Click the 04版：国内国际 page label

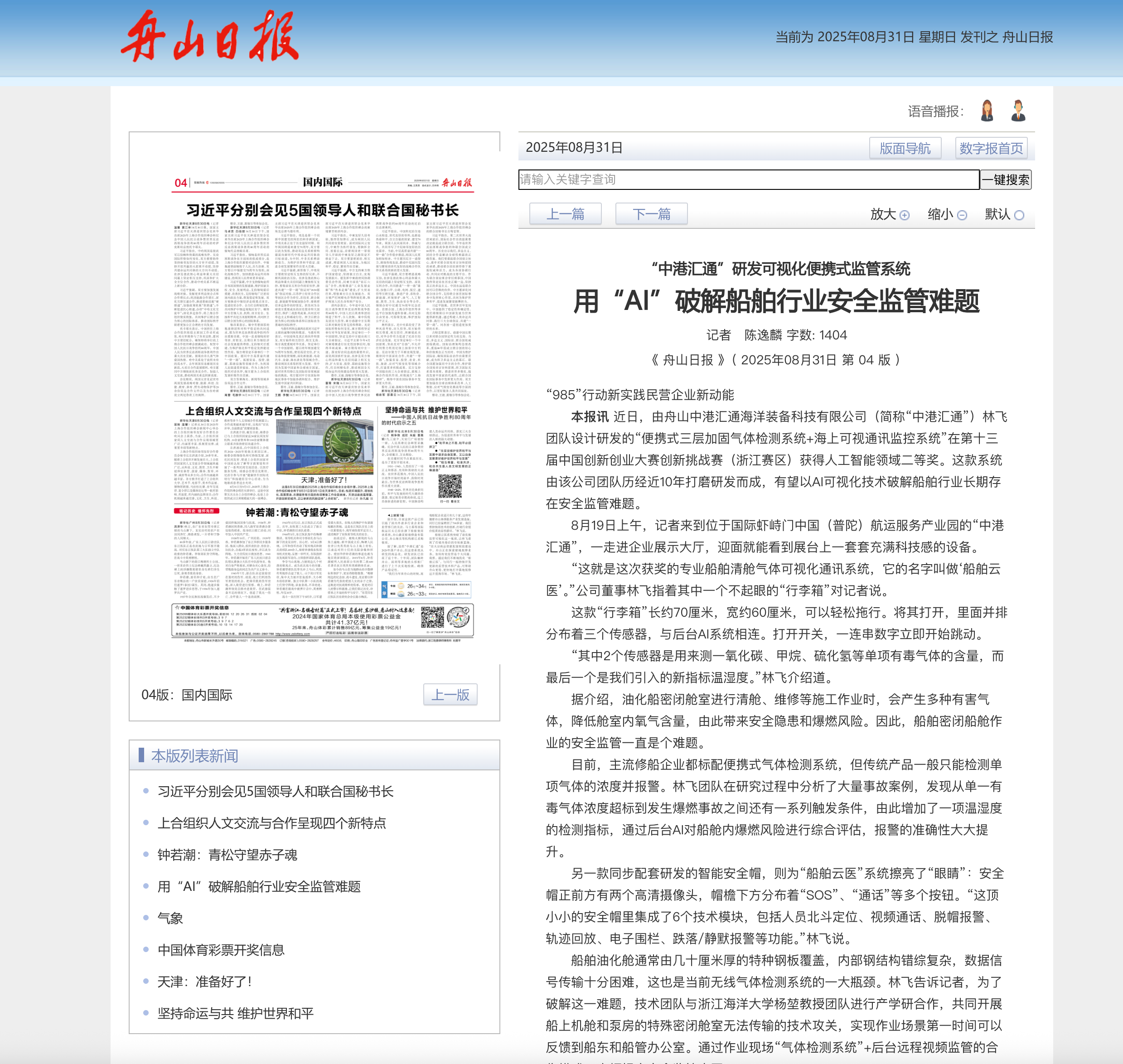pos(187,695)
